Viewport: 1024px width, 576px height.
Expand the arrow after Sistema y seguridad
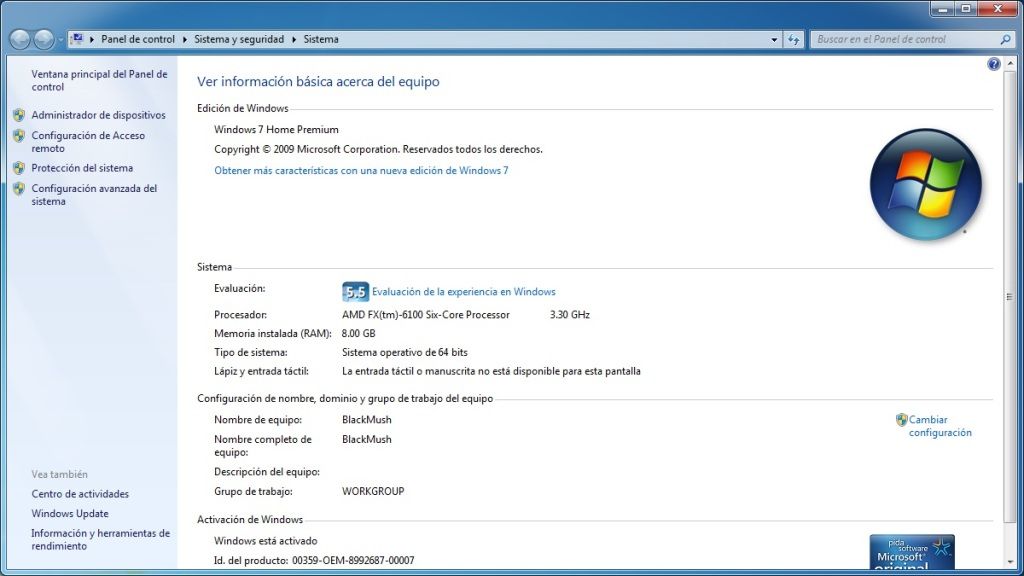[x=294, y=39]
